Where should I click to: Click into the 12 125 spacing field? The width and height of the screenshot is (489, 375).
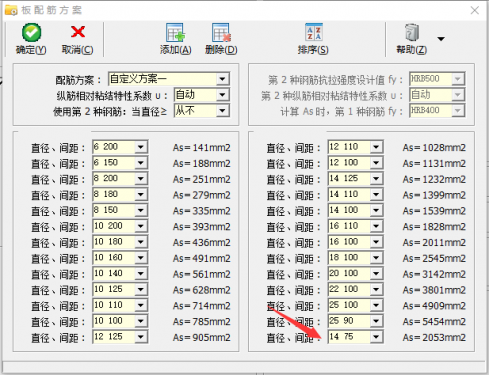click(x=114, y=337)
